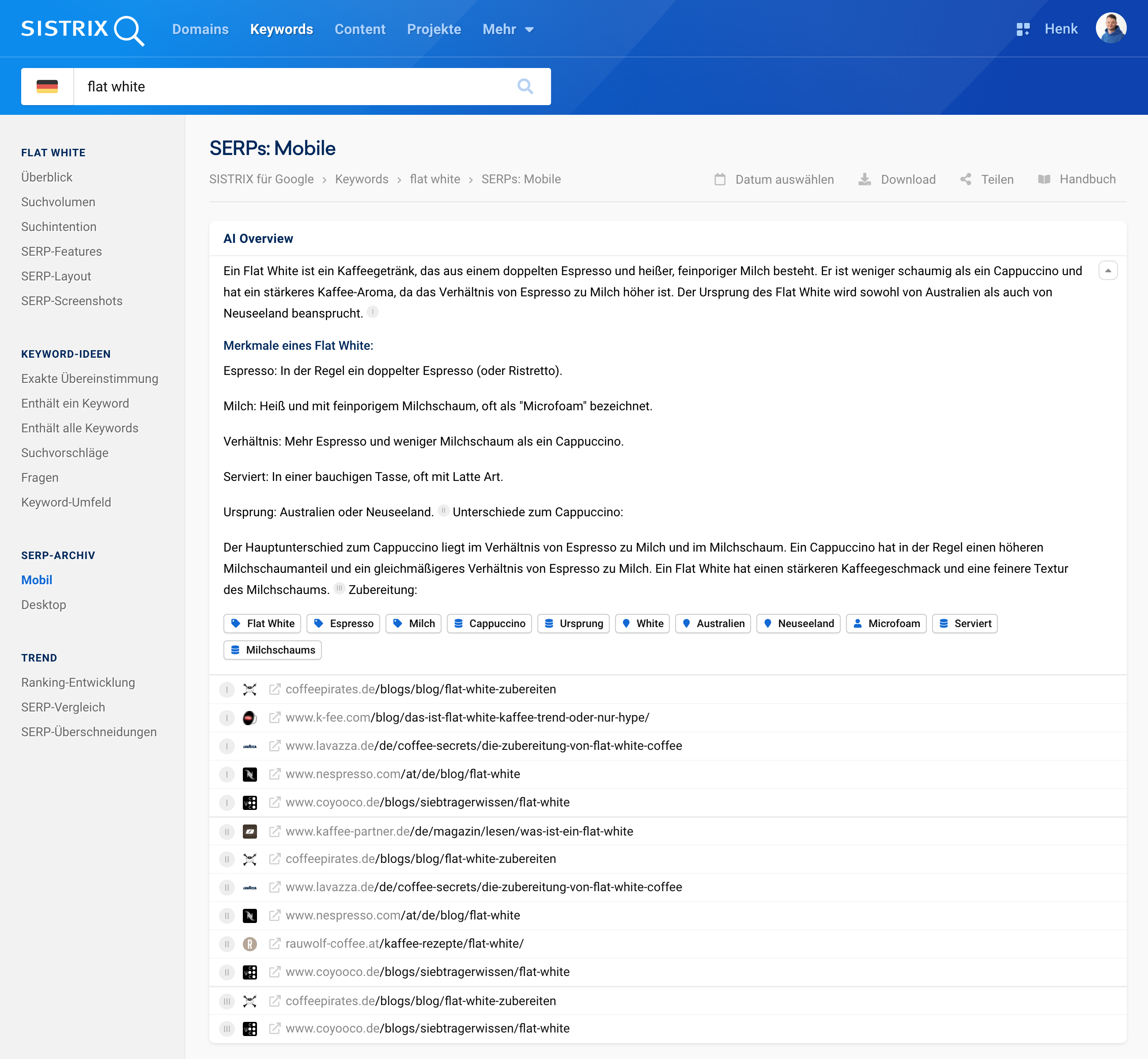Select the Neuseeland entity tag
This screenshot has height=1059, width=1148.
tap(798, 624)
